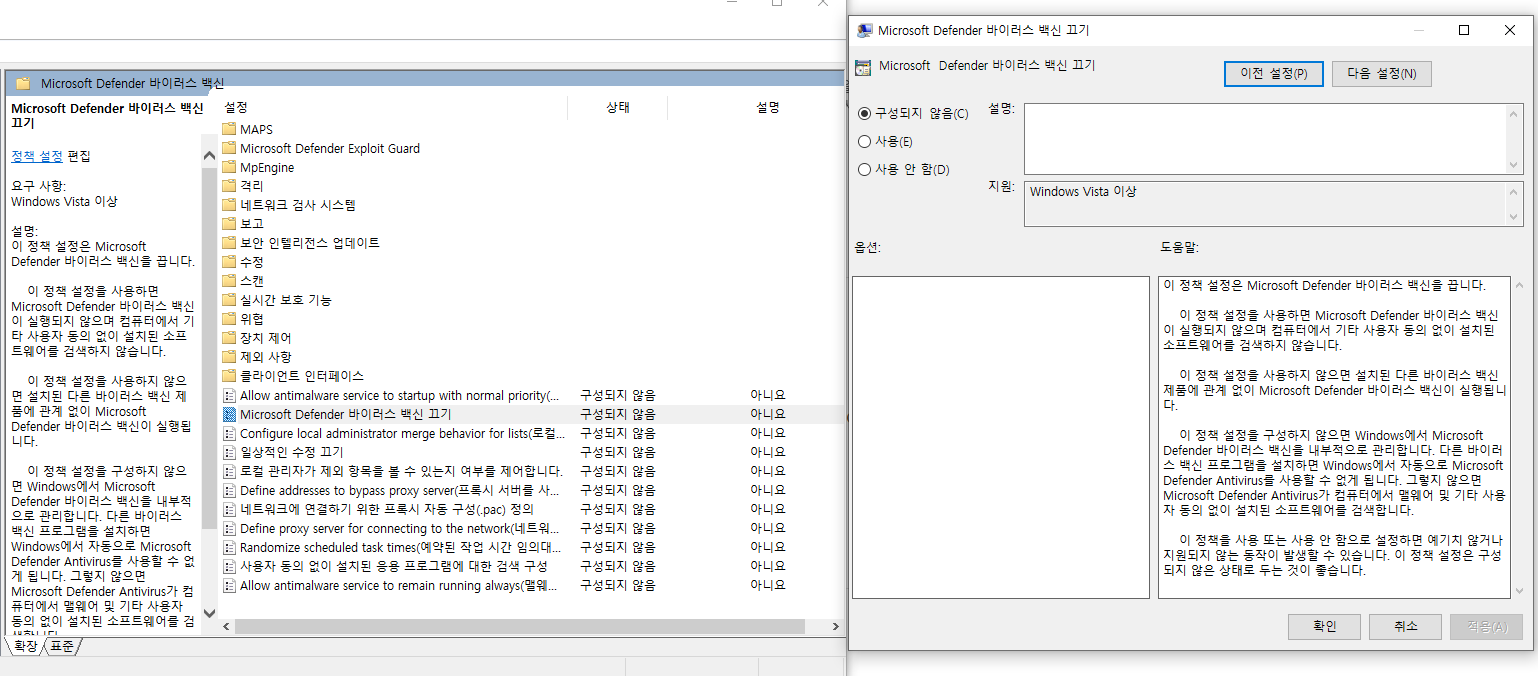This screenshot has height=676, width=1538.
Task: Open the 정책 설정 link
Action: (x=37, y=156)
